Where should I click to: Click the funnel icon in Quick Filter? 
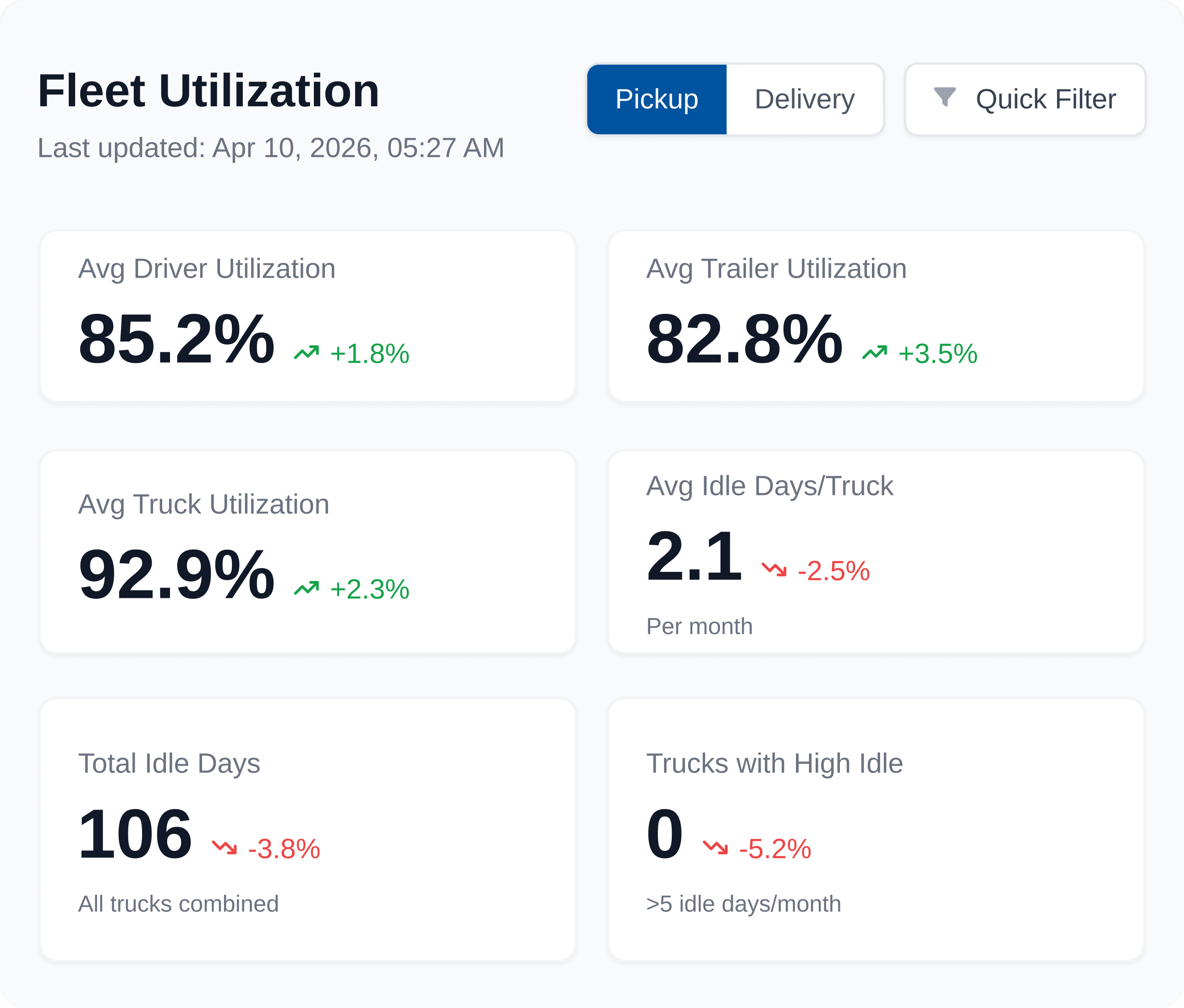coord(944,97)
